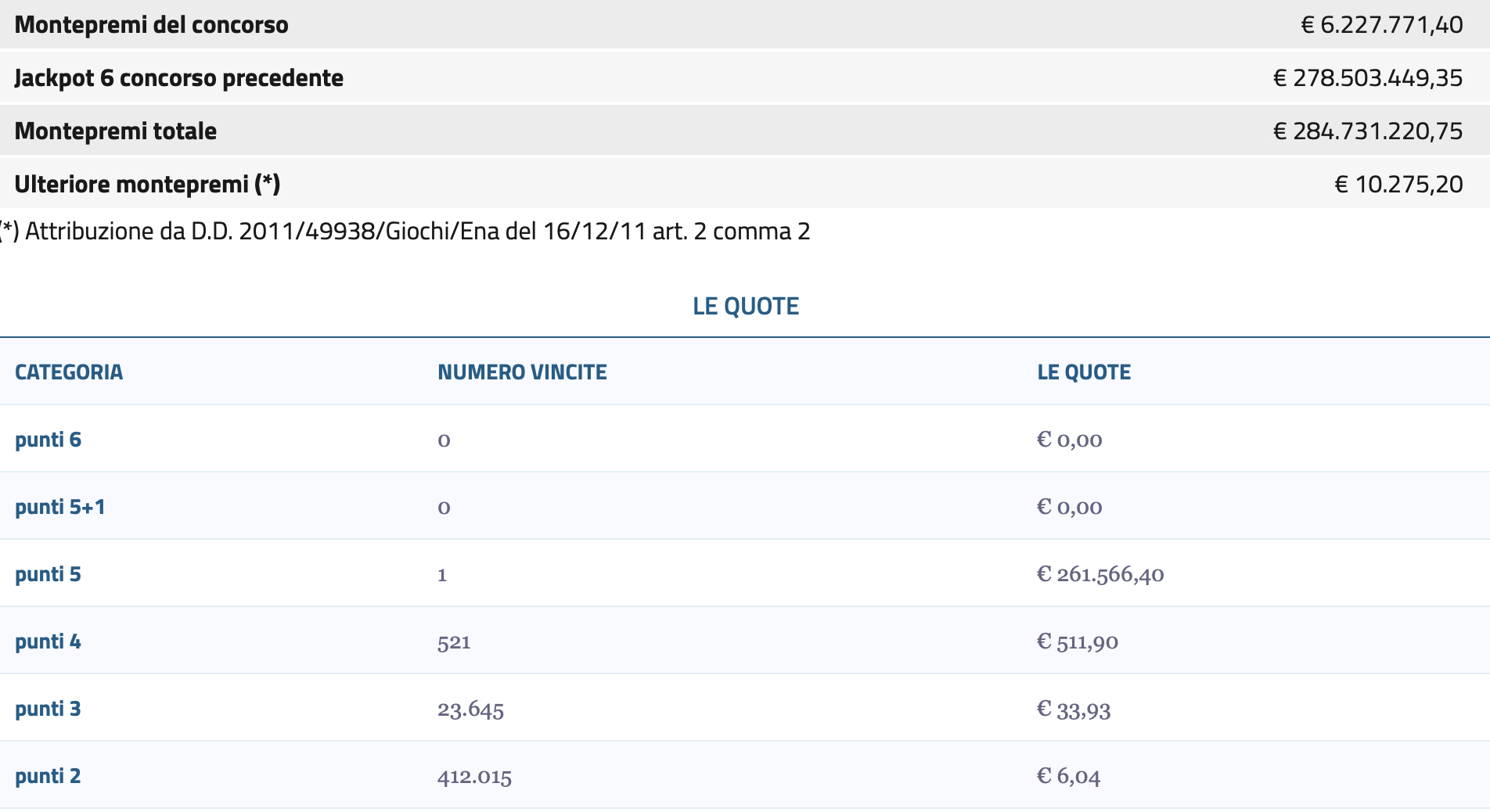
Task: Click the wins count 23.645
Action: coord(470,710)
